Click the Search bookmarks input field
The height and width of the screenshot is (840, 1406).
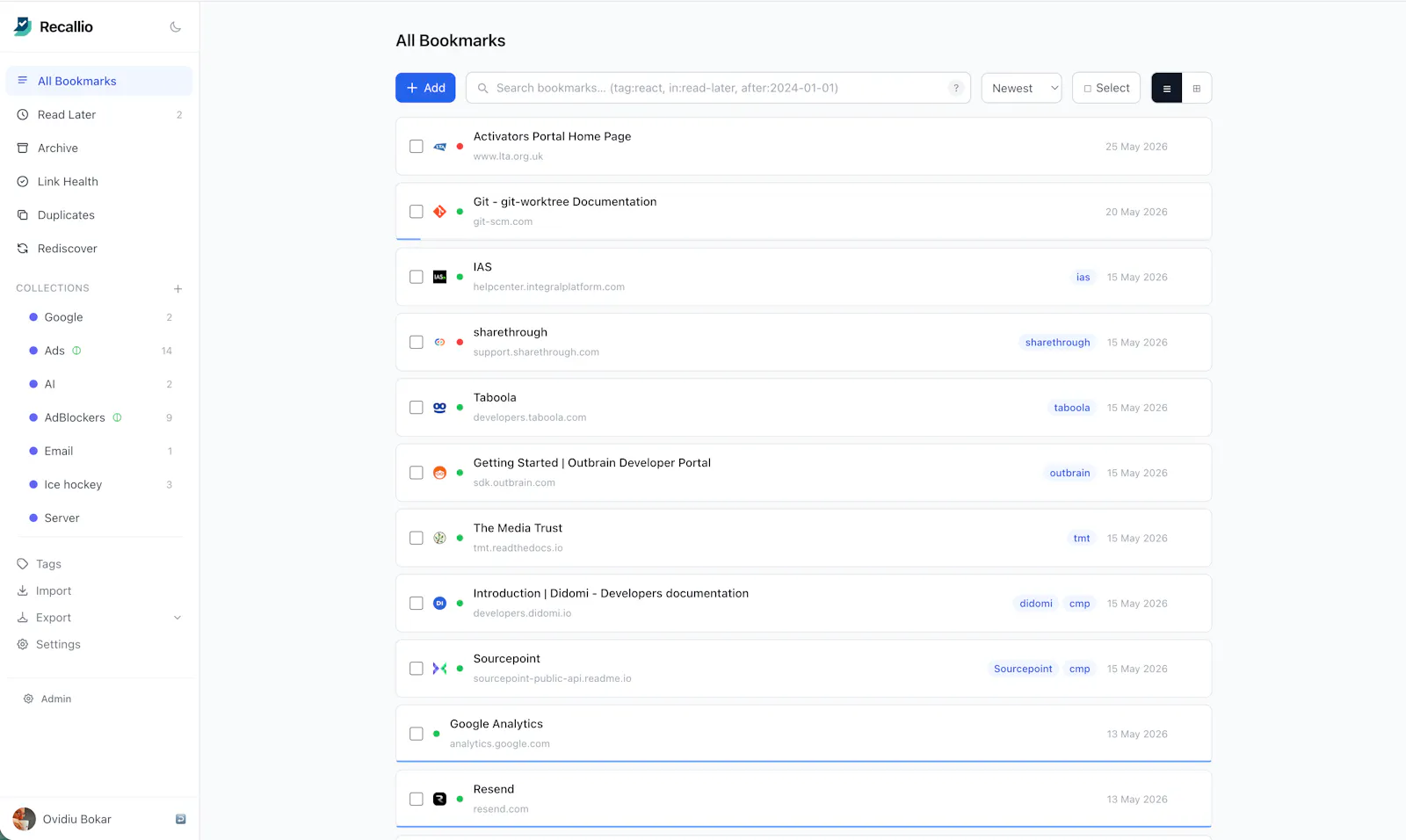click(x=718, y=88)
